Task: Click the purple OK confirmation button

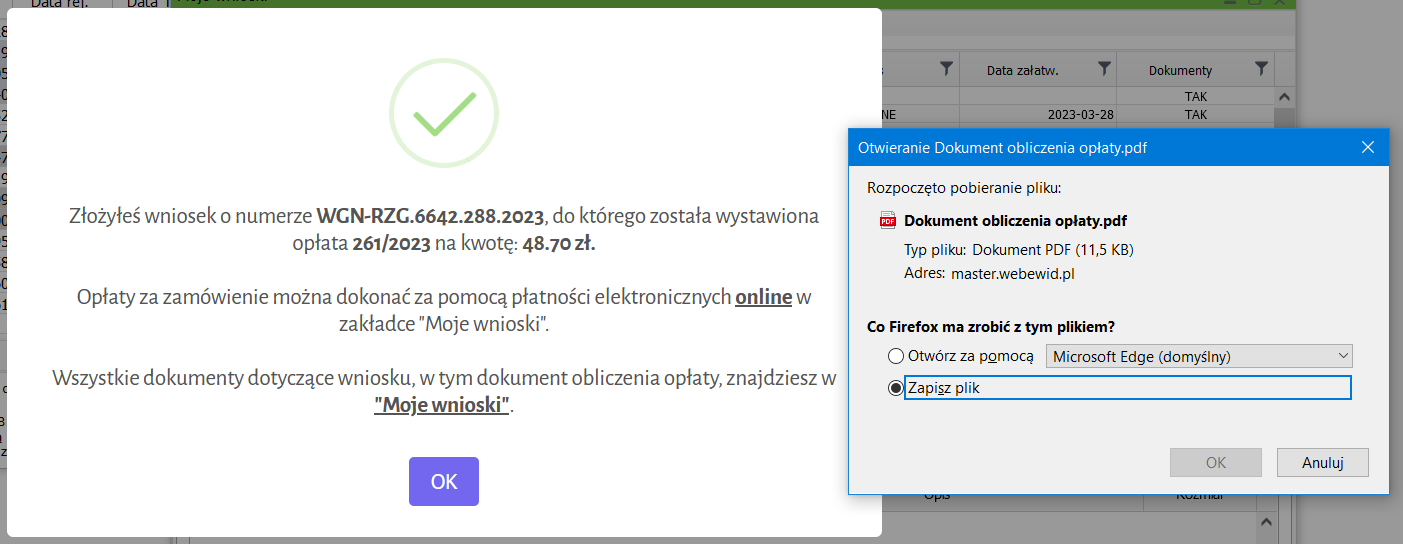Action: point(443,481)
